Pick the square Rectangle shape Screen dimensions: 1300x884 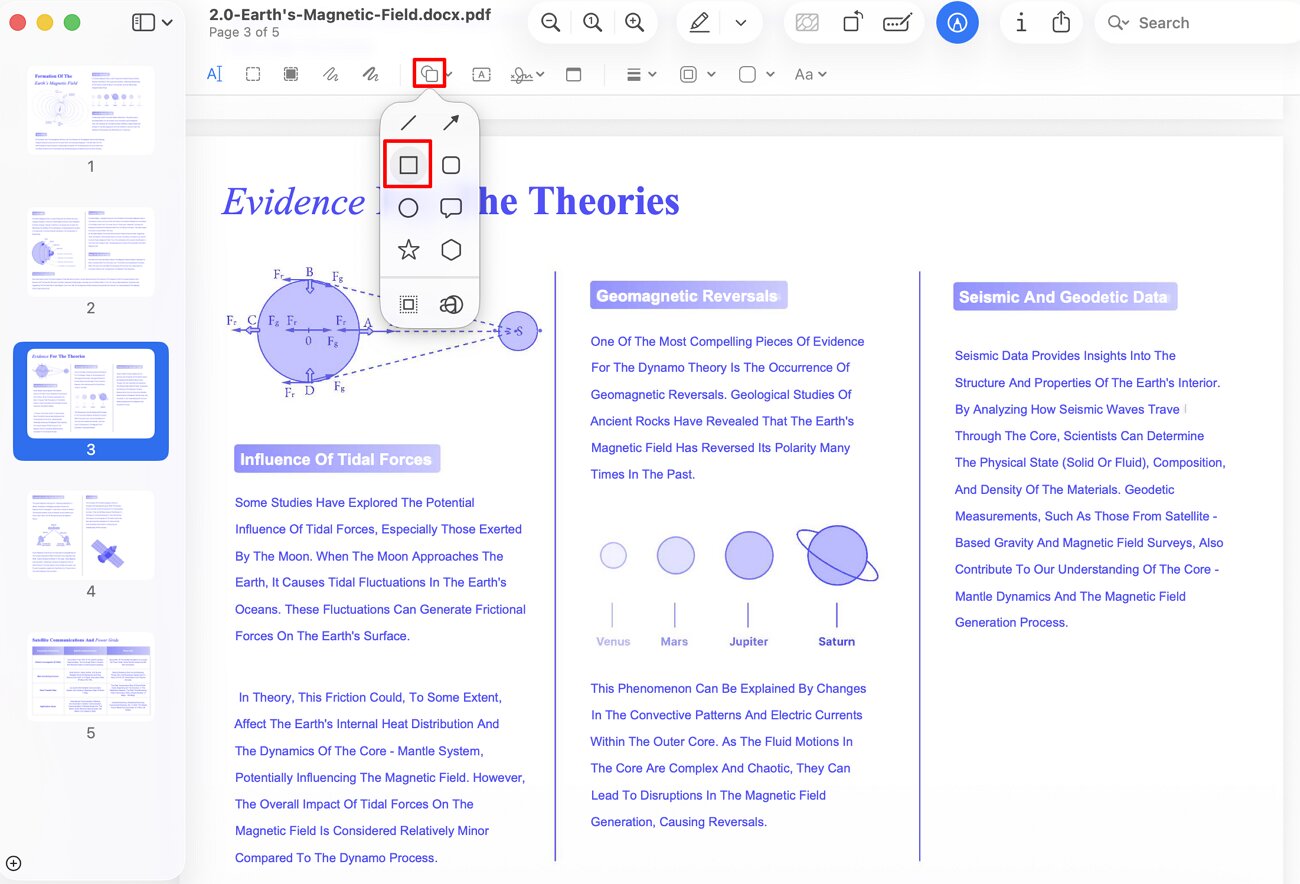(408, 165)
